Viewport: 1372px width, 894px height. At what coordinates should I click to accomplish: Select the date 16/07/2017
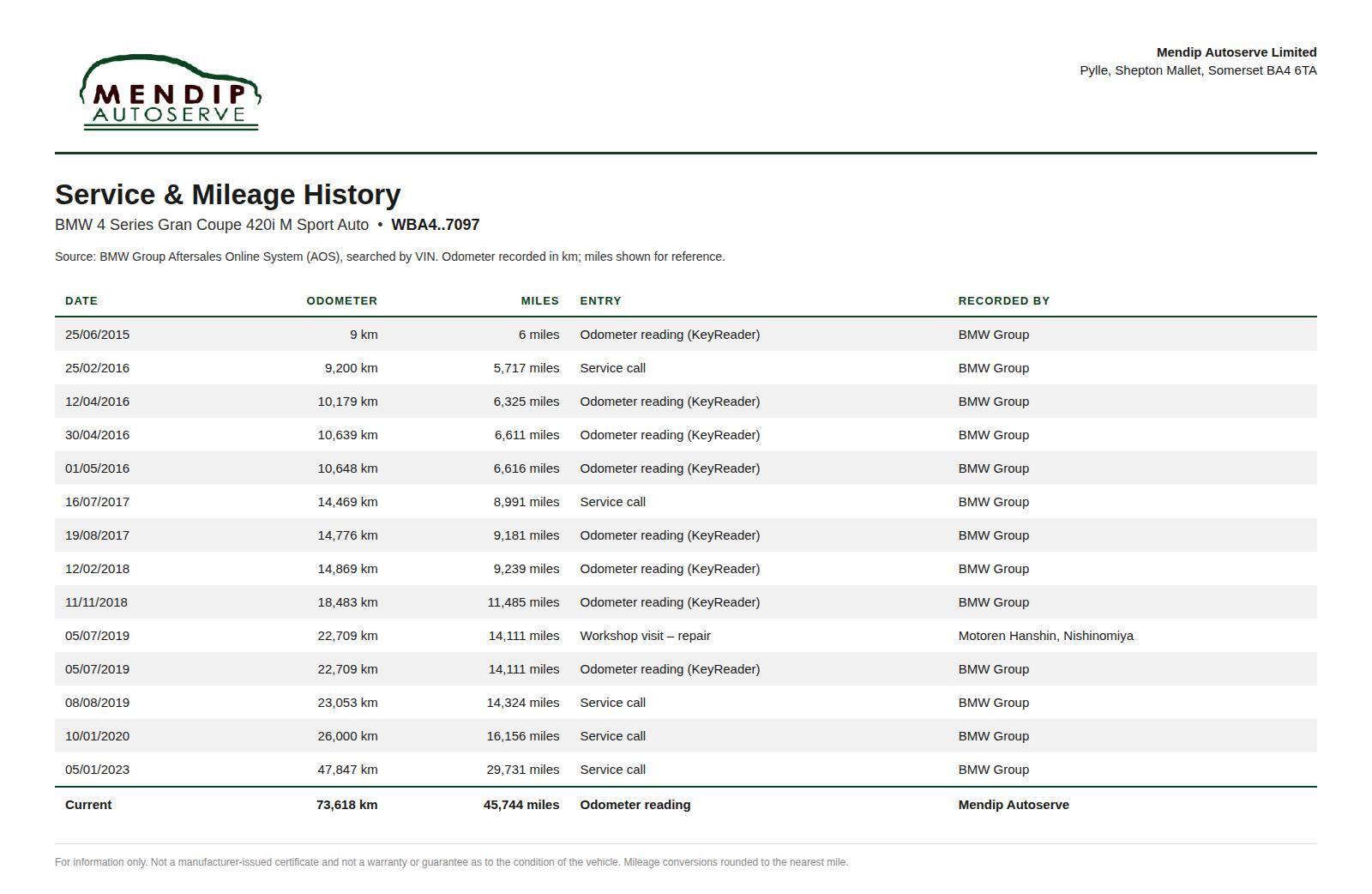pyautogui.click(x=98, y=502)
